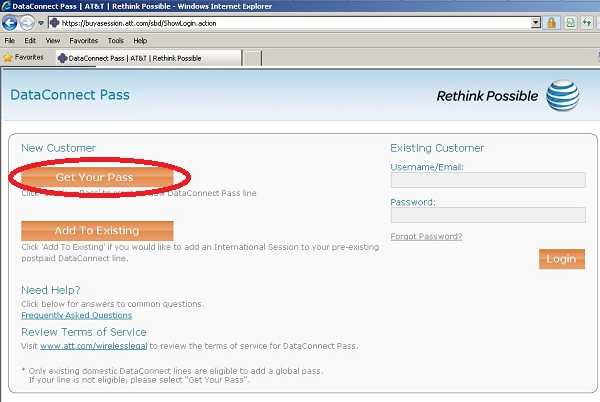Image resolution: width=600 pixels, height=402 pixels.
Task: Select the DataConnect Pass browser tab
Action: (x=149, y=58)
